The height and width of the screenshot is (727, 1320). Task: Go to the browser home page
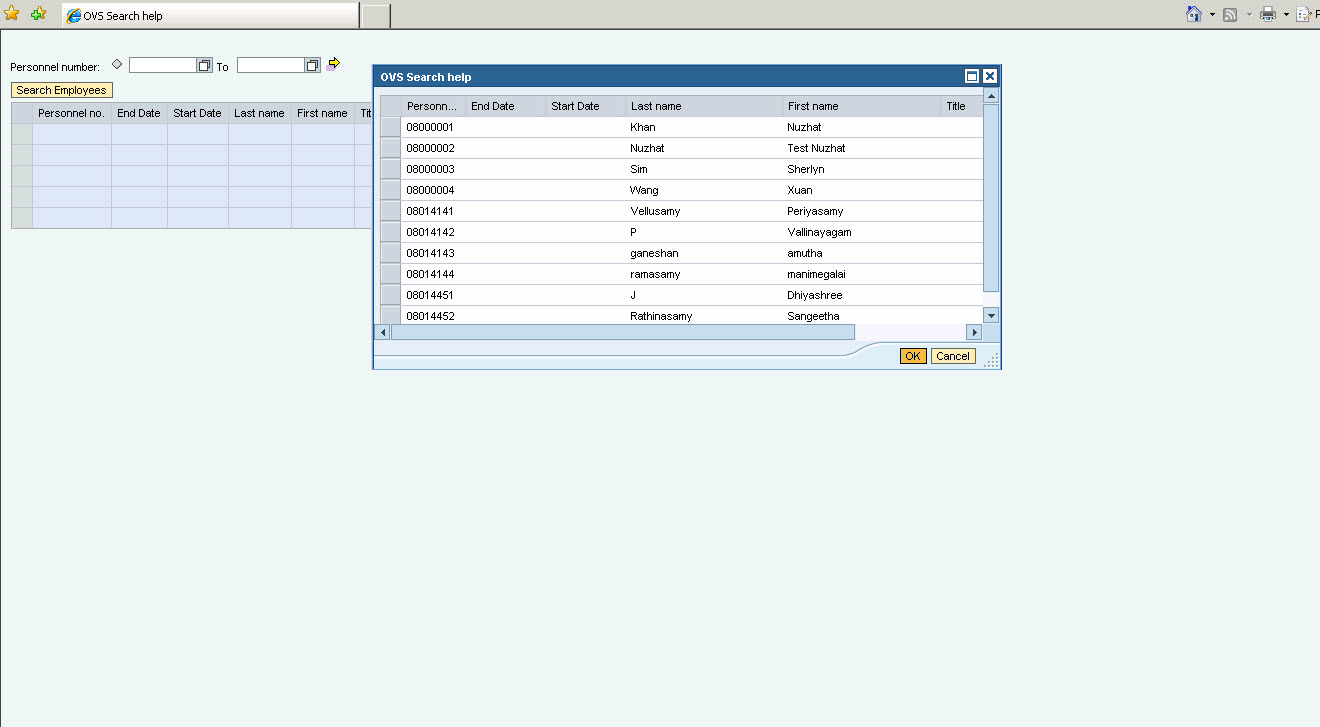(1194, 14)
